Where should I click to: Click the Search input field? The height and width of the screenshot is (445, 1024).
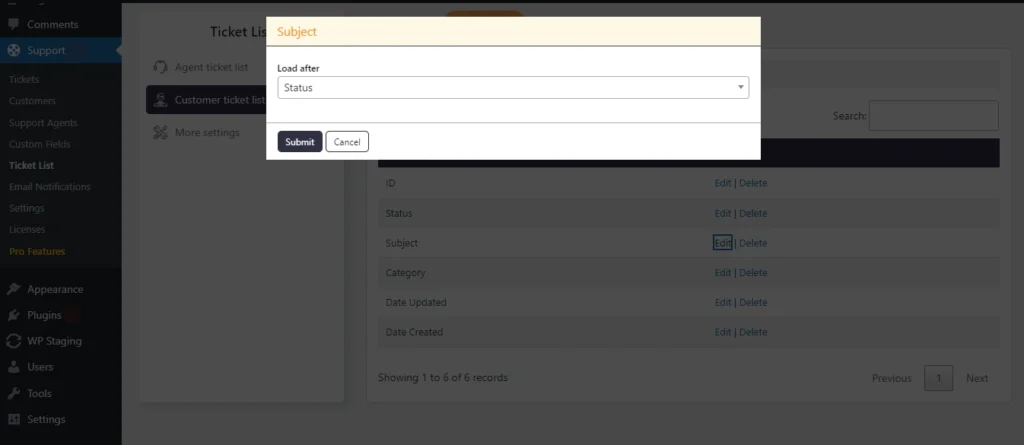click(x=933, y=116)
